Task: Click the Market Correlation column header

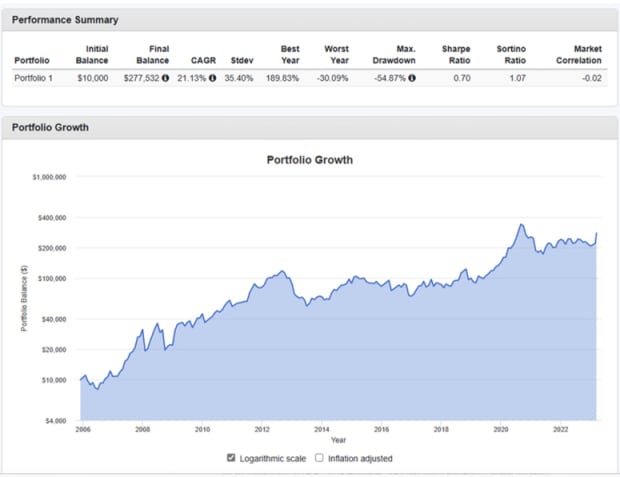Action: [578, 55]
